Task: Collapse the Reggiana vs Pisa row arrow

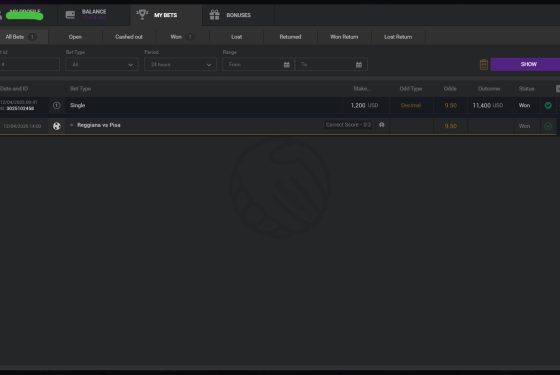Action: coord(71,125)
